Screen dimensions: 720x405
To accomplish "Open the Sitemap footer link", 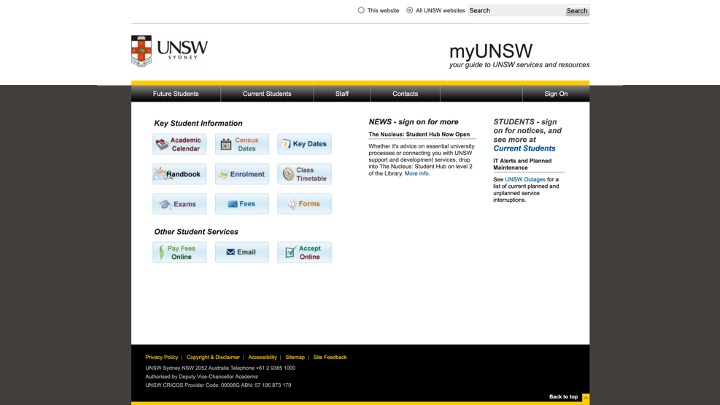I will [x=295, y=357].
